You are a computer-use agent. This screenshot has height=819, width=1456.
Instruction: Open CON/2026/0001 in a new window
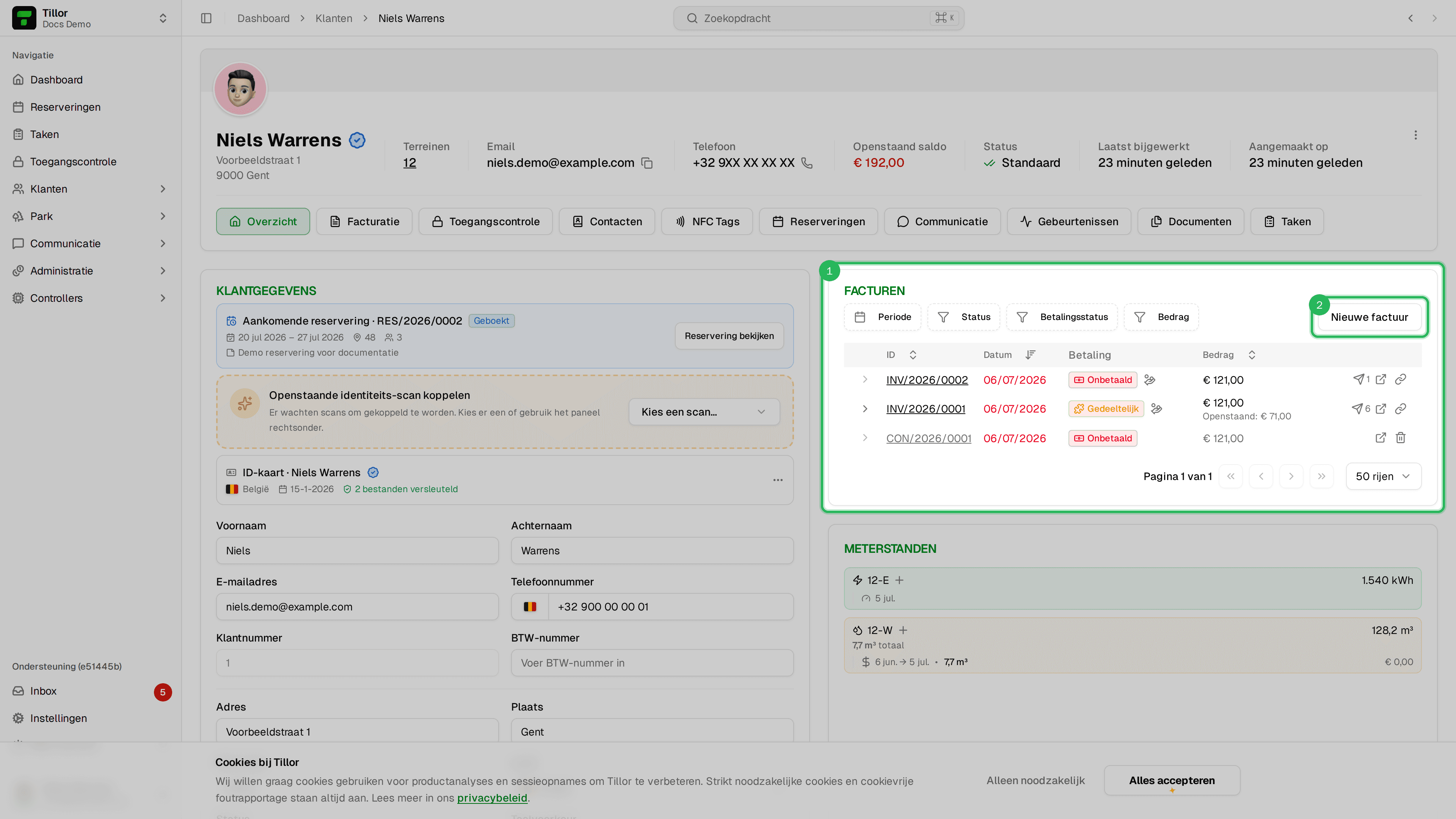click(1380, 438)
